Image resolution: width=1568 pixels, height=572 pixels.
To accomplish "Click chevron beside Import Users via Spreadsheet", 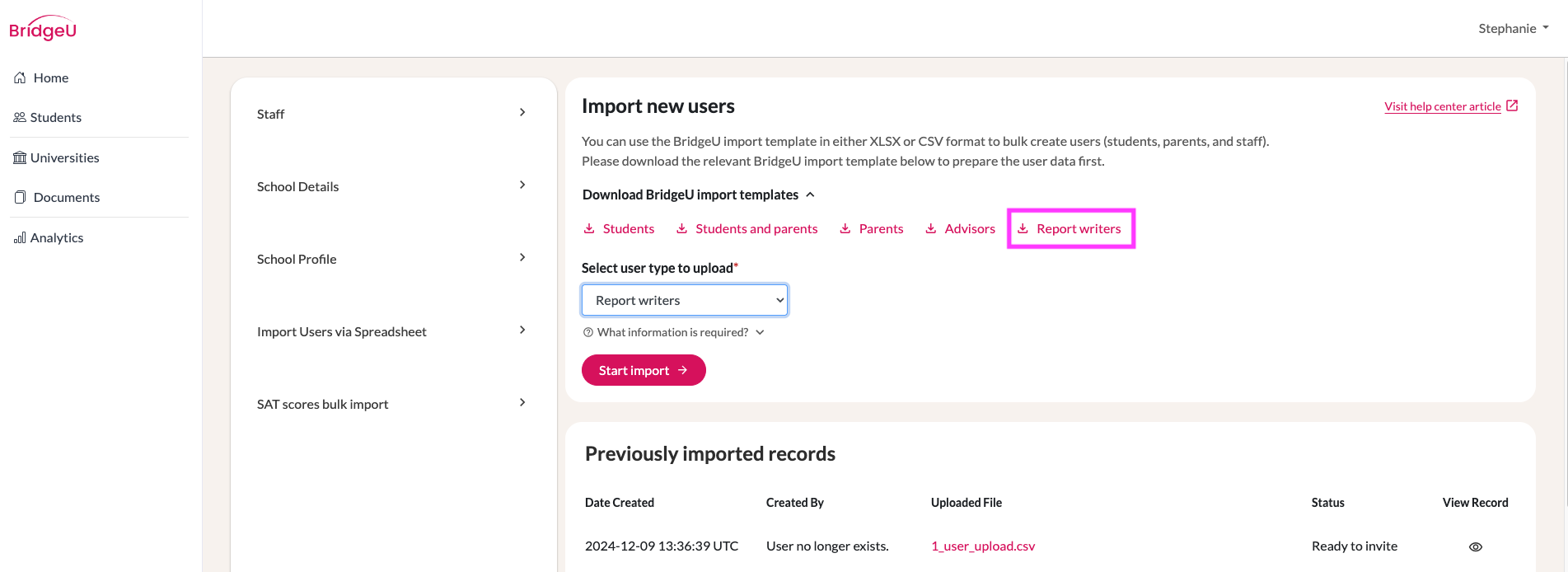I will (522, 330).
